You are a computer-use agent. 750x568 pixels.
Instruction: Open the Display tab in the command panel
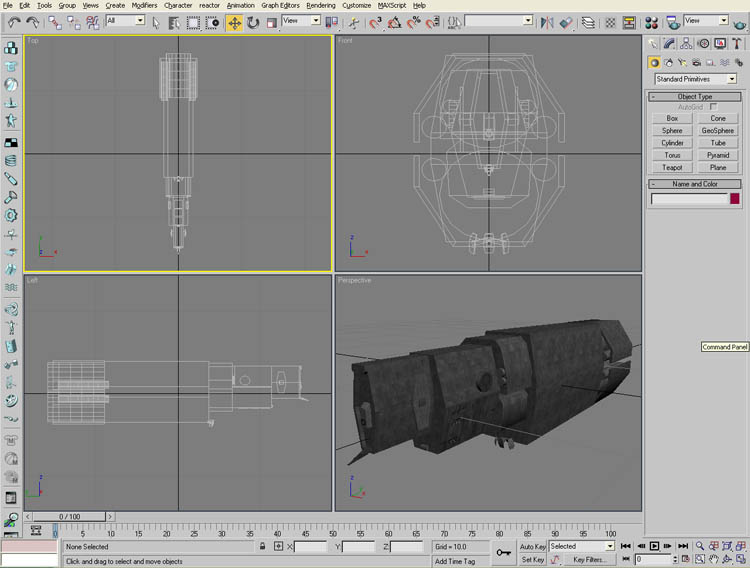(720, 43)
